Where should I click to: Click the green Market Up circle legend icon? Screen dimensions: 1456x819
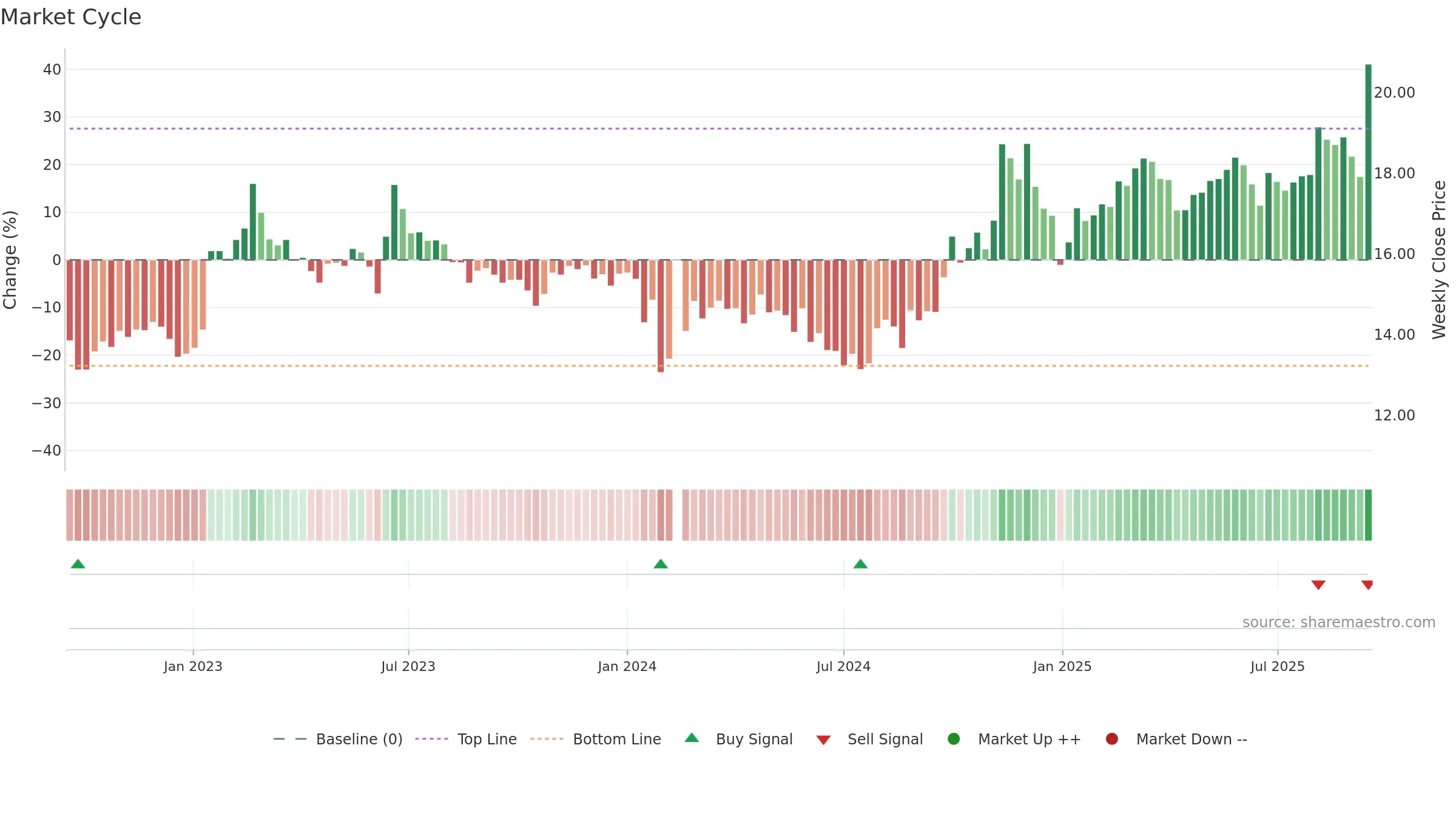click(954, 739)
